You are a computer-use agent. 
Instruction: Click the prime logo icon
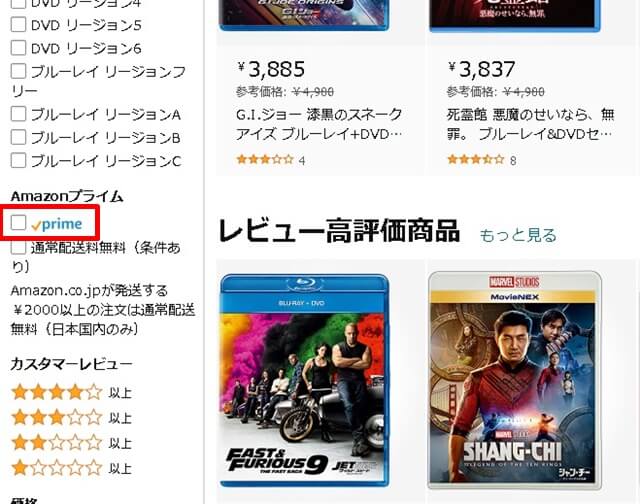(x=57, y=224)
